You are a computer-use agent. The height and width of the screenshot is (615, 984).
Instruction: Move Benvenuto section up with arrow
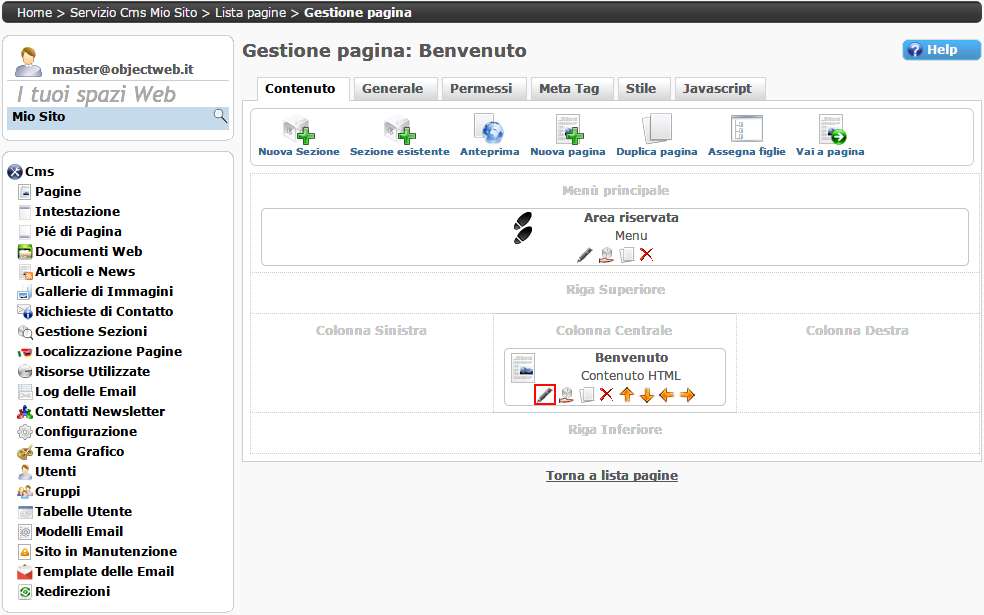[627, 395]
